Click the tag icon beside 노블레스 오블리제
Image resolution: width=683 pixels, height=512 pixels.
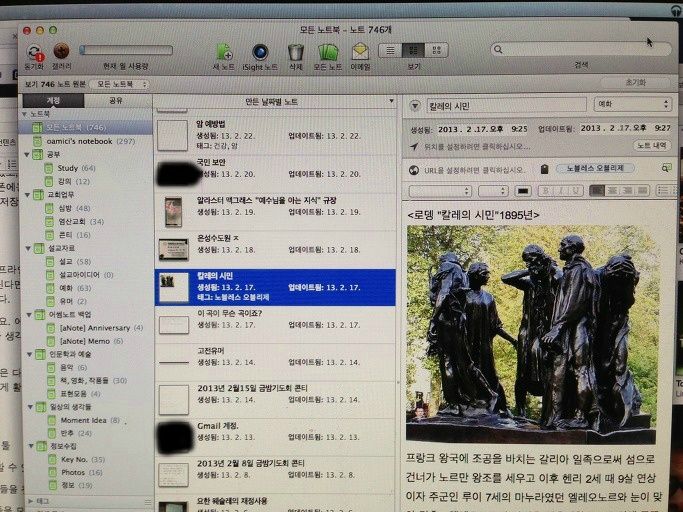[x=544, y=169]
